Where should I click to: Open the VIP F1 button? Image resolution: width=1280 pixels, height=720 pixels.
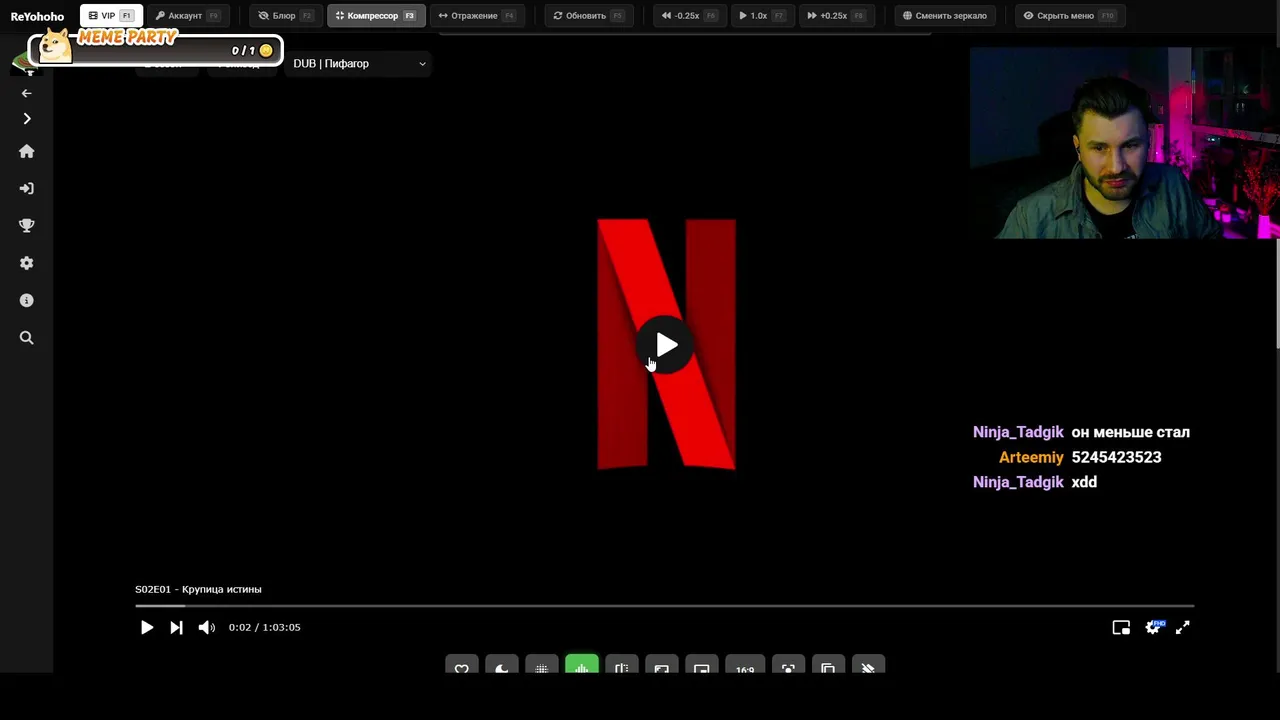tap(111, 16)
